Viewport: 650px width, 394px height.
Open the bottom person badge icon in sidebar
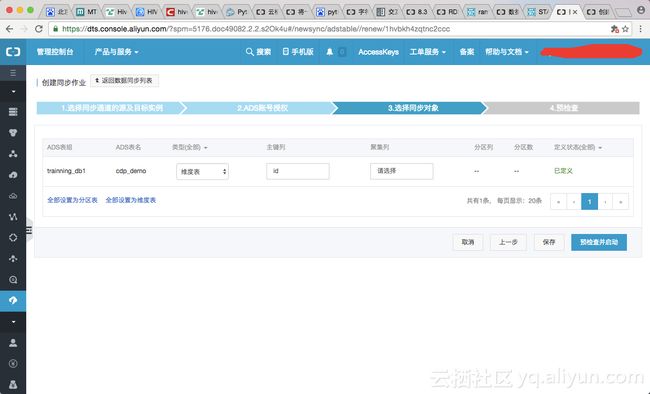click(x=13, y=384)
